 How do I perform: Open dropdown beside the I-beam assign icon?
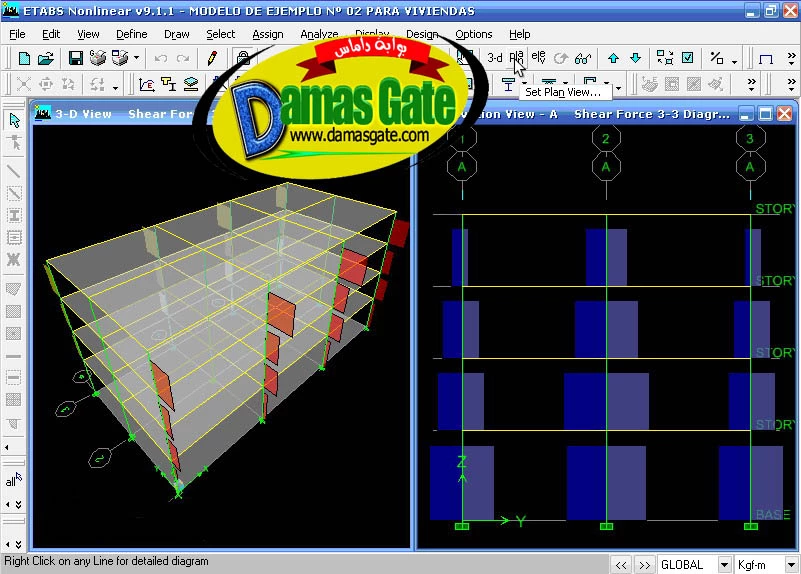(x=524, y=83)
